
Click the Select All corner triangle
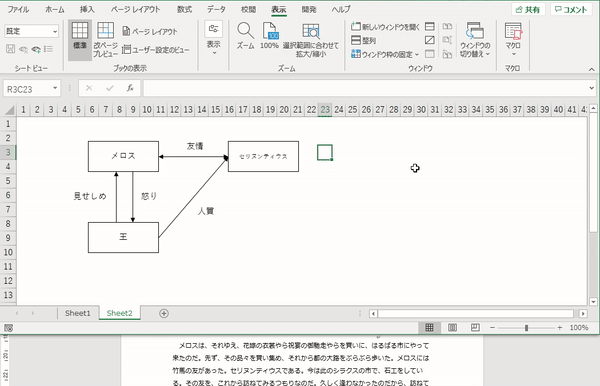(x=10, y=110)
